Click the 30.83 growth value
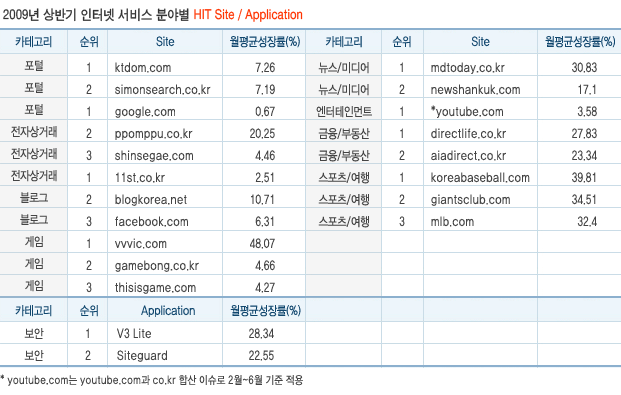The width and height of the screenshot is (621, 395). click(584, 68)
